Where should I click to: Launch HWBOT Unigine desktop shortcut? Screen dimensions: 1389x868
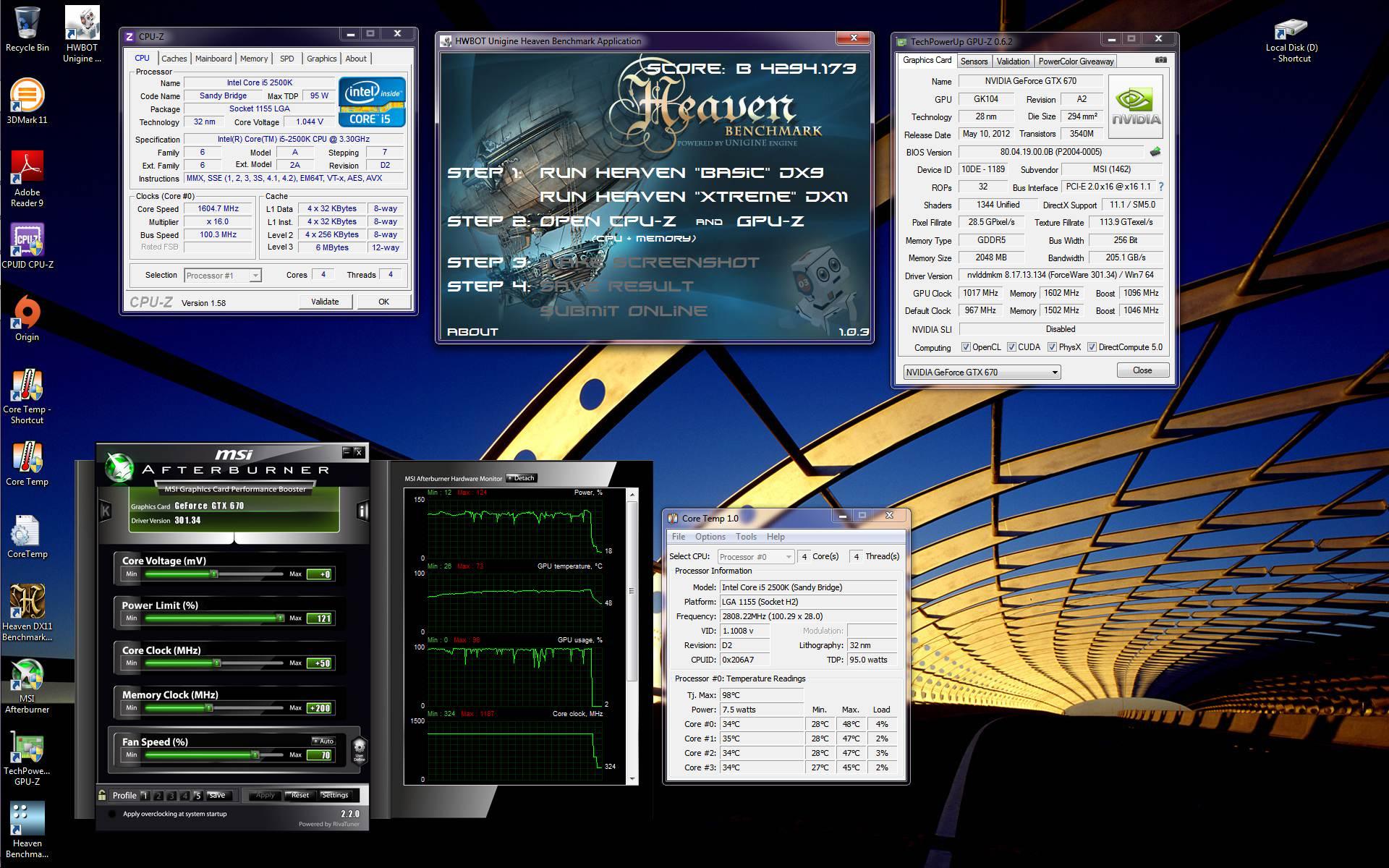82,34
